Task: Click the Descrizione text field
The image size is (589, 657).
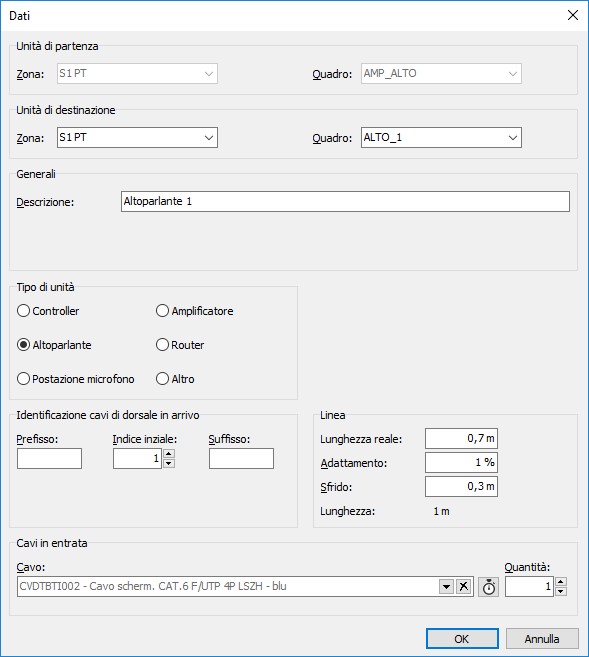Action: coord(346,202)
